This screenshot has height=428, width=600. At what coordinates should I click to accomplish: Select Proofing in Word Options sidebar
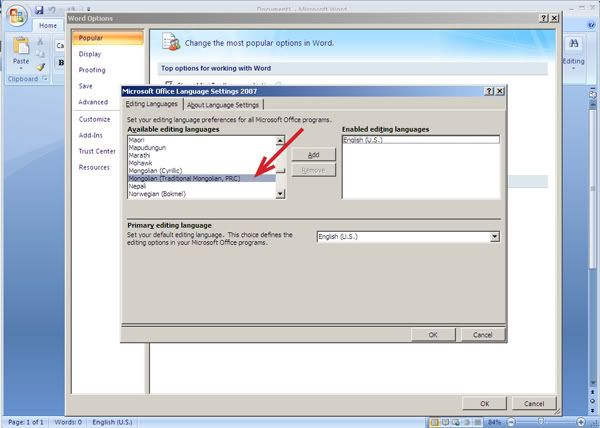tap(92, 70)
